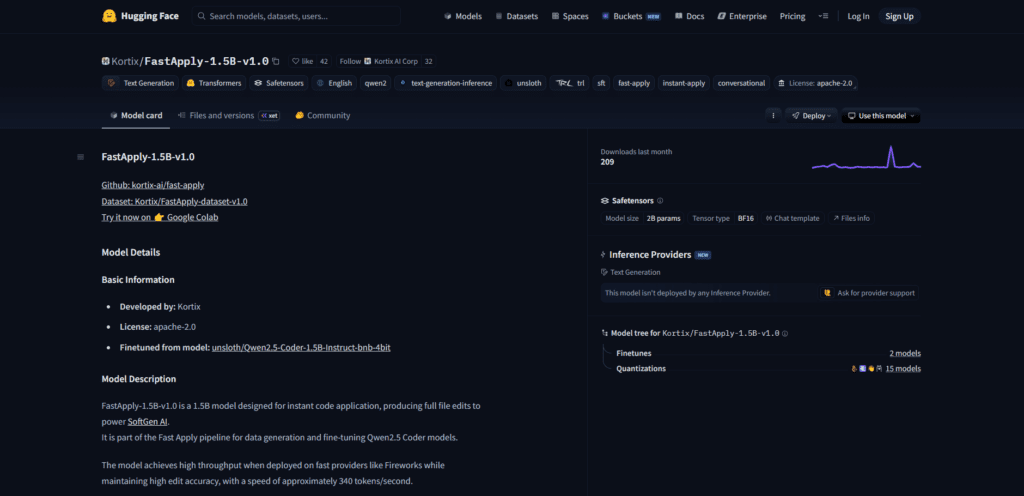
Task: Open Enterprise in the top navigation
Action: (742, 16)
